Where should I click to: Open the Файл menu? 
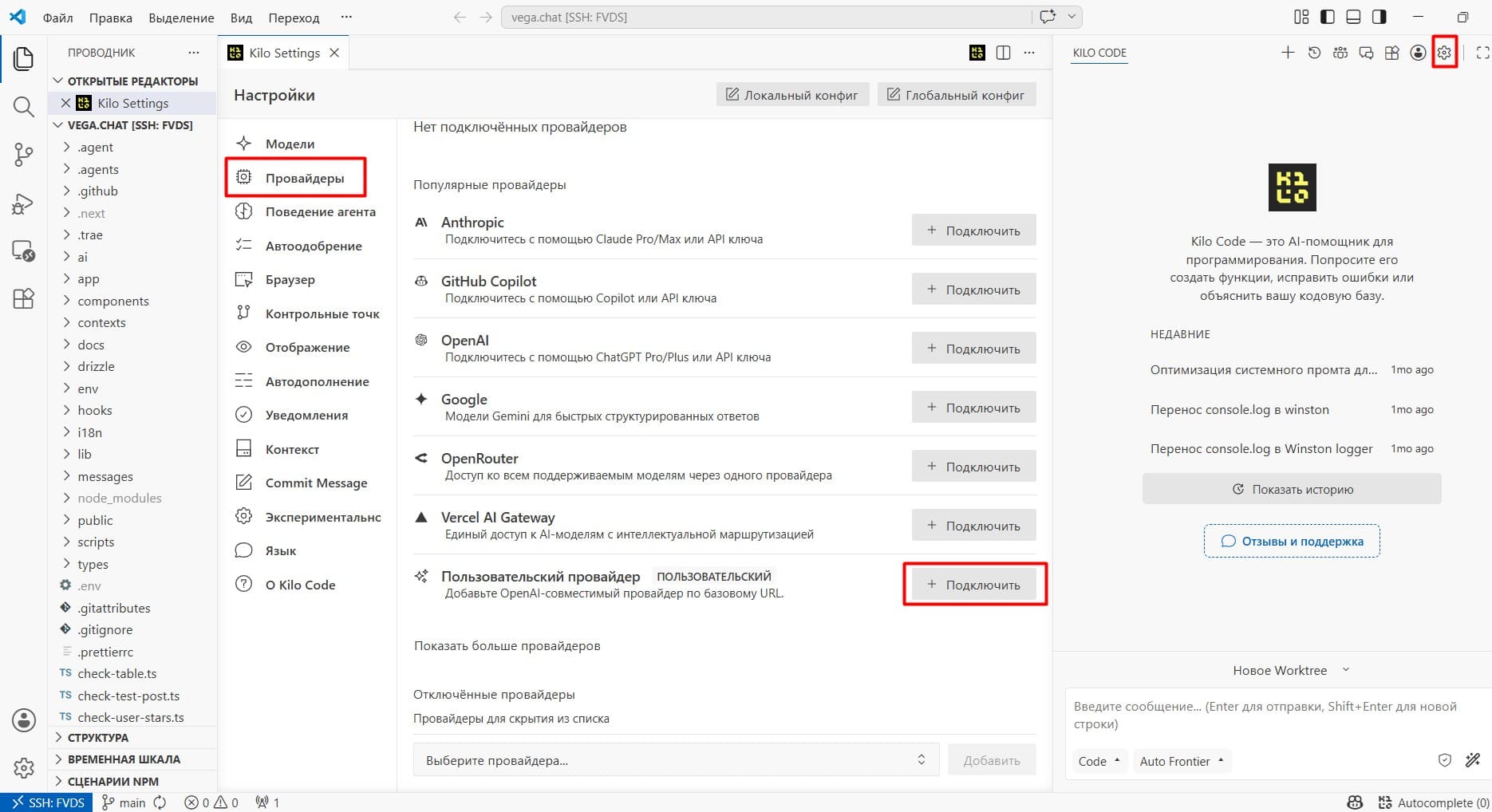coord(57,17)
